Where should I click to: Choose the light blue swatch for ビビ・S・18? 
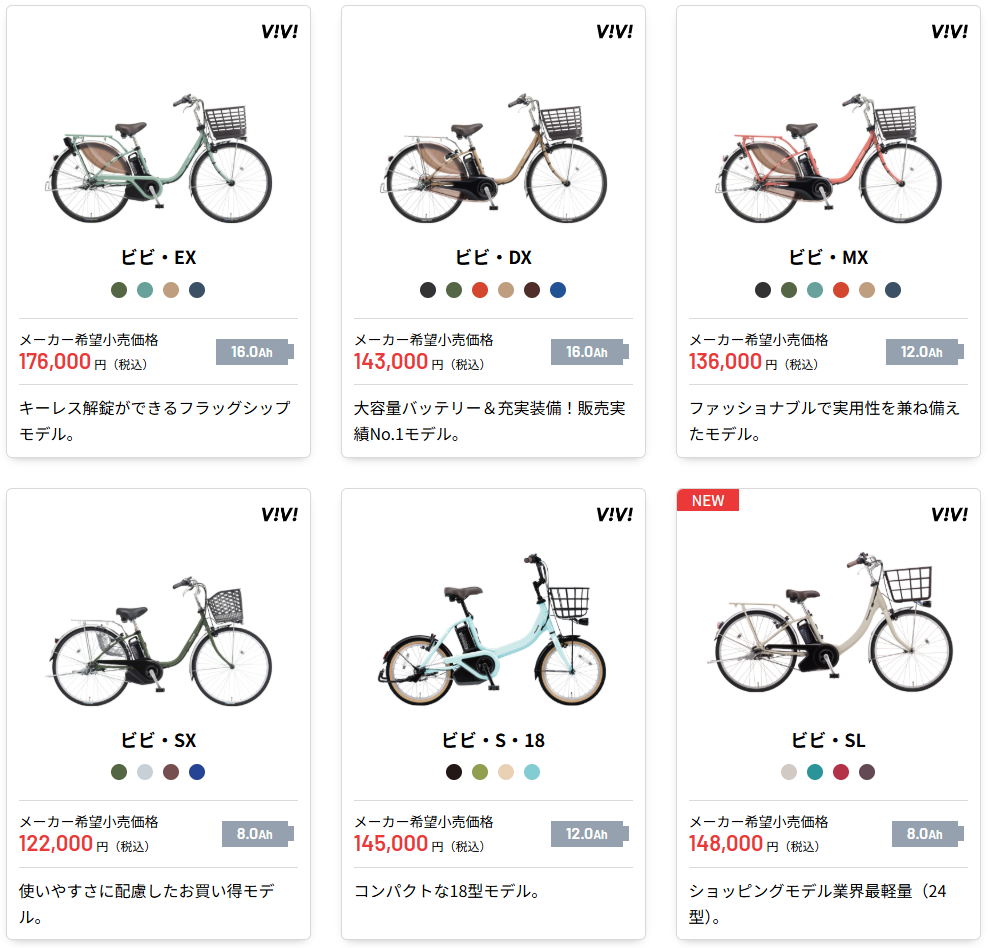click(x=532, y=772)
